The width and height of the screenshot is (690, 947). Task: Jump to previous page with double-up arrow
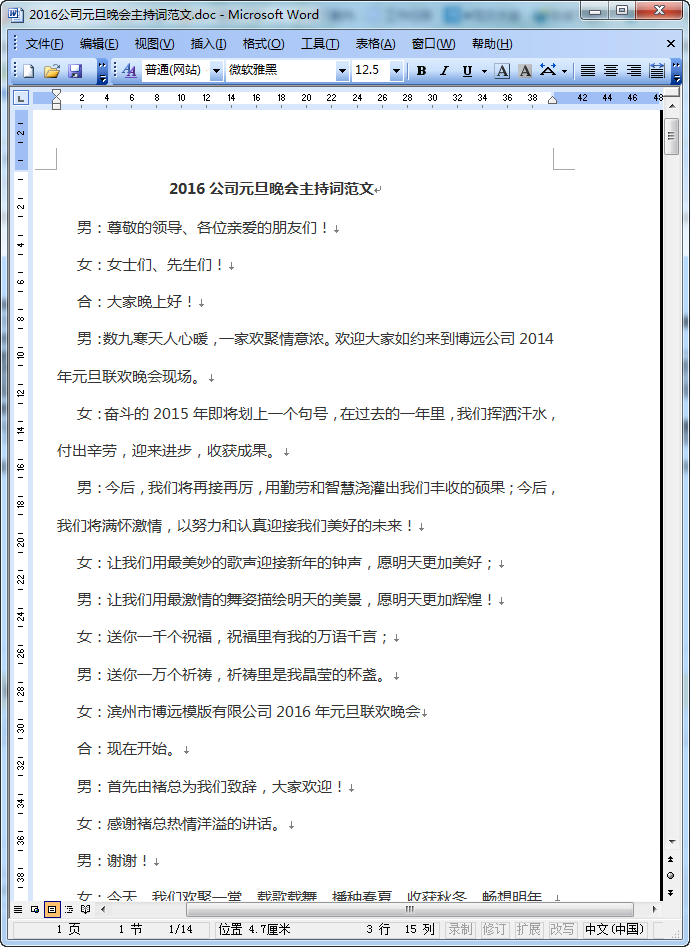pyautogui.click(x=671, y=859)
